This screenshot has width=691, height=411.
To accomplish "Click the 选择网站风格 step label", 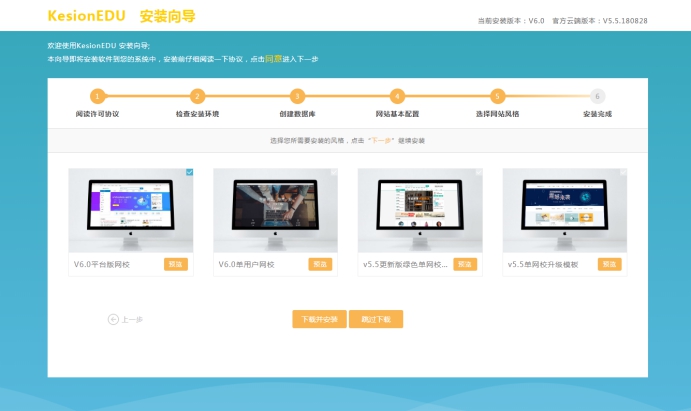I will (498, 114).
